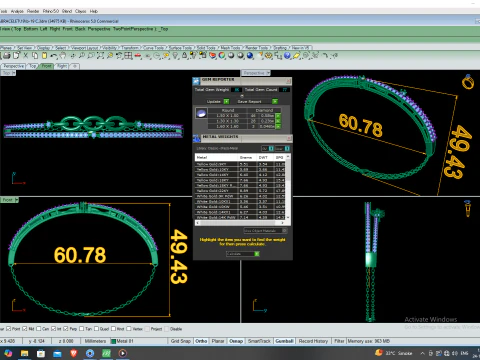Toggle Ortho mode in status bar

tap(201, 341)
